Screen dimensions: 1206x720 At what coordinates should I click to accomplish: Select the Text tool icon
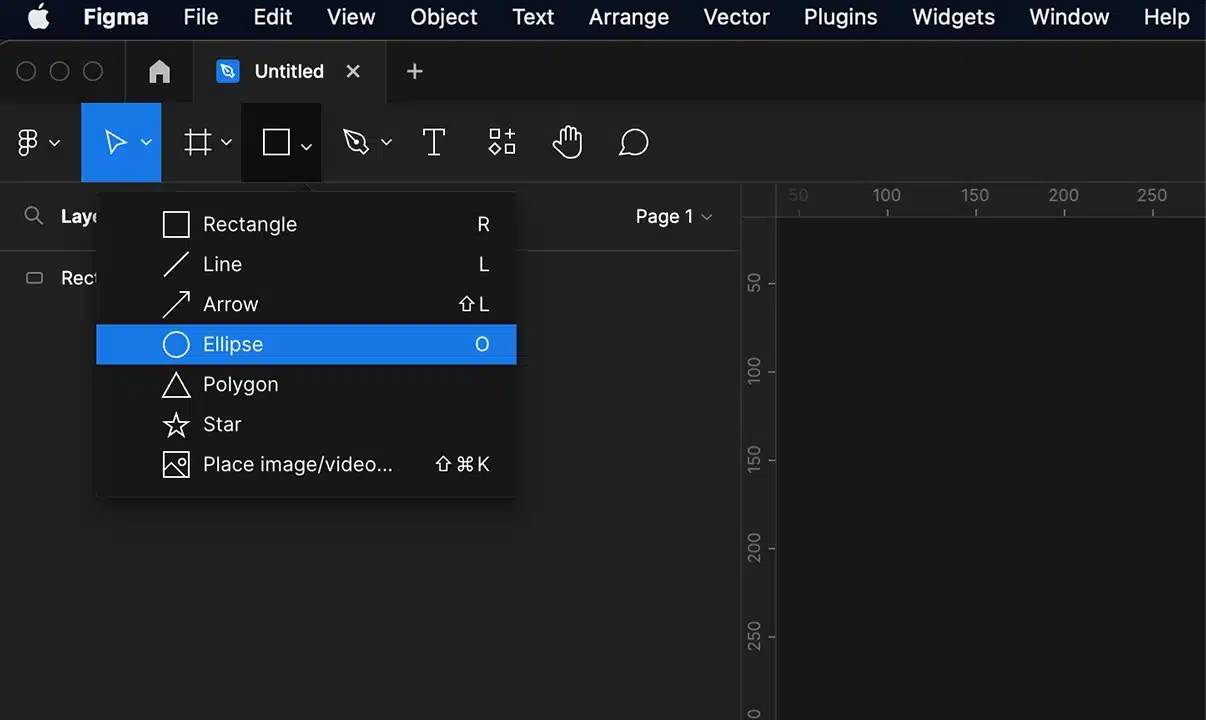pyautogui.click(x=434, y=143)
